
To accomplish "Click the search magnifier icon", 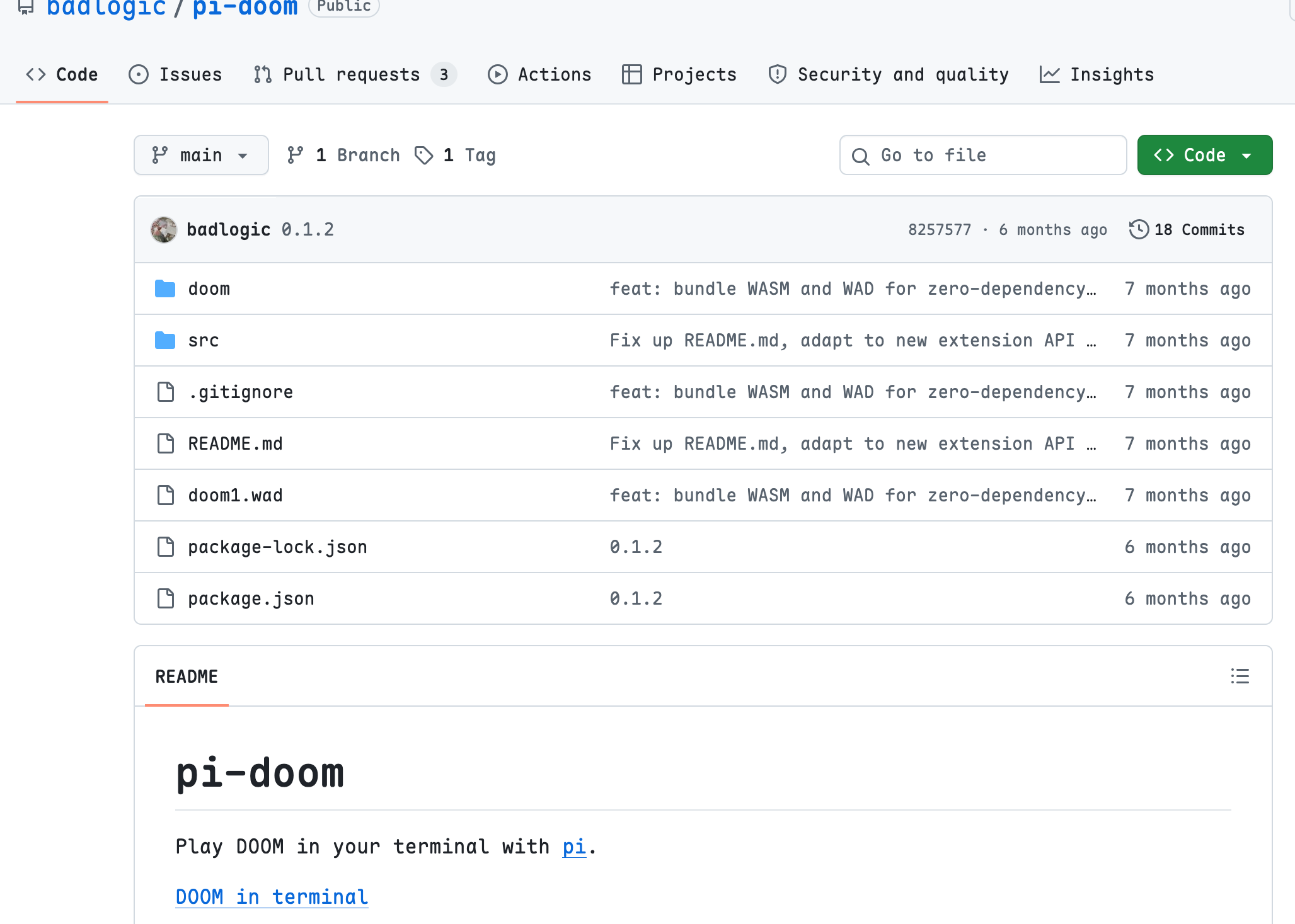I will point(860,156).
